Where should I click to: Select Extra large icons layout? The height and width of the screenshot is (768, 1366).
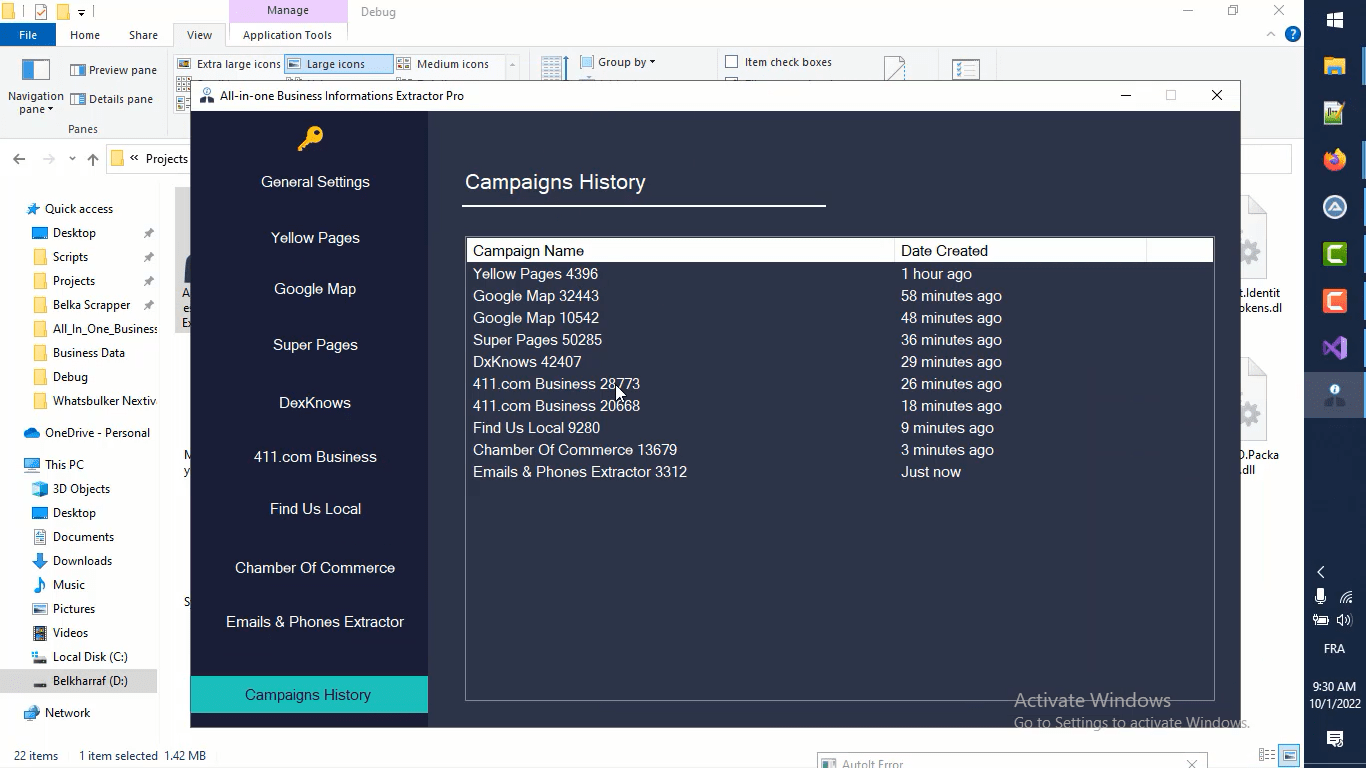click(x=229, y=64)
